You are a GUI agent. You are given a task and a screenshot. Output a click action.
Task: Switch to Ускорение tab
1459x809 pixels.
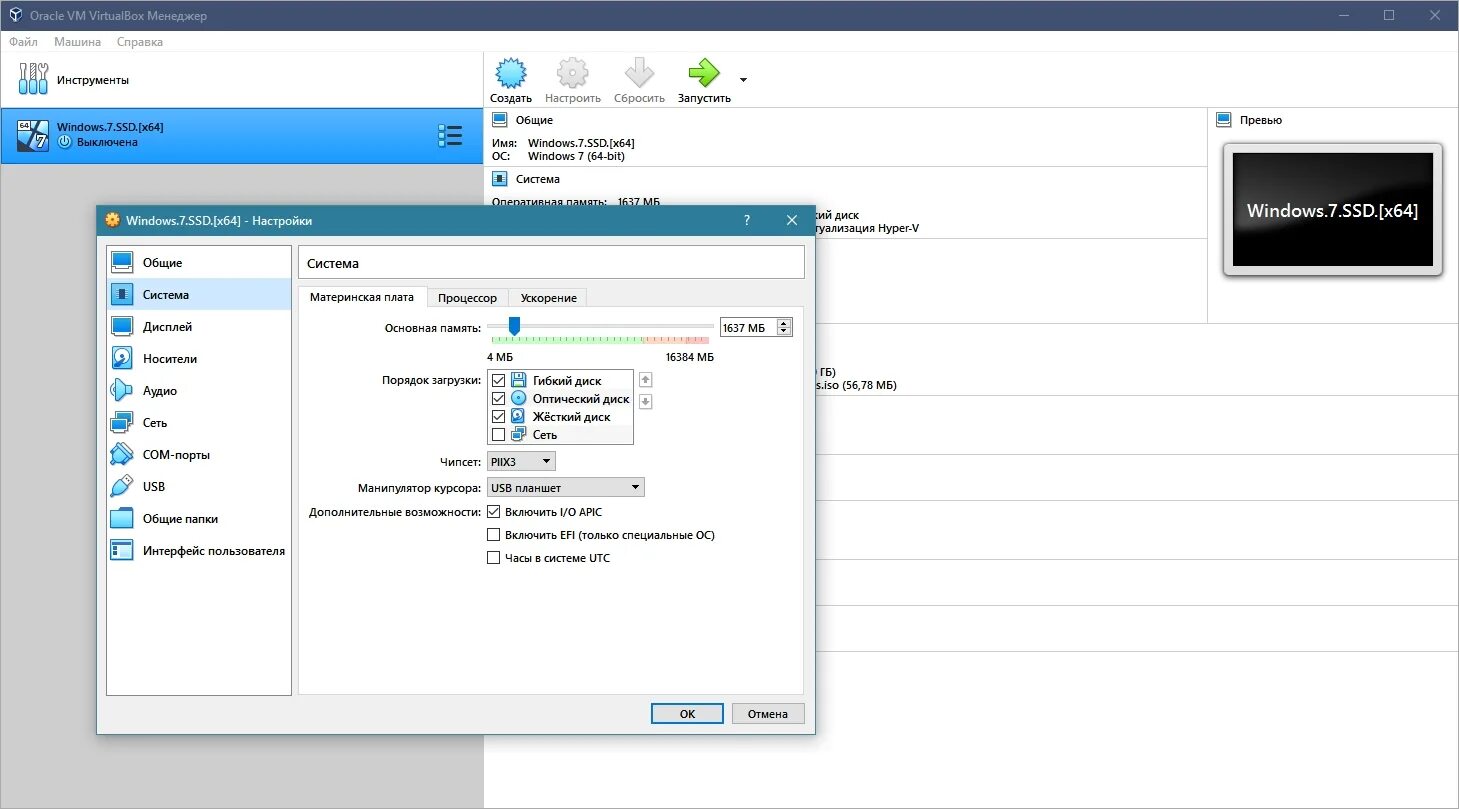pyautogui.click(x=548, y=298)
